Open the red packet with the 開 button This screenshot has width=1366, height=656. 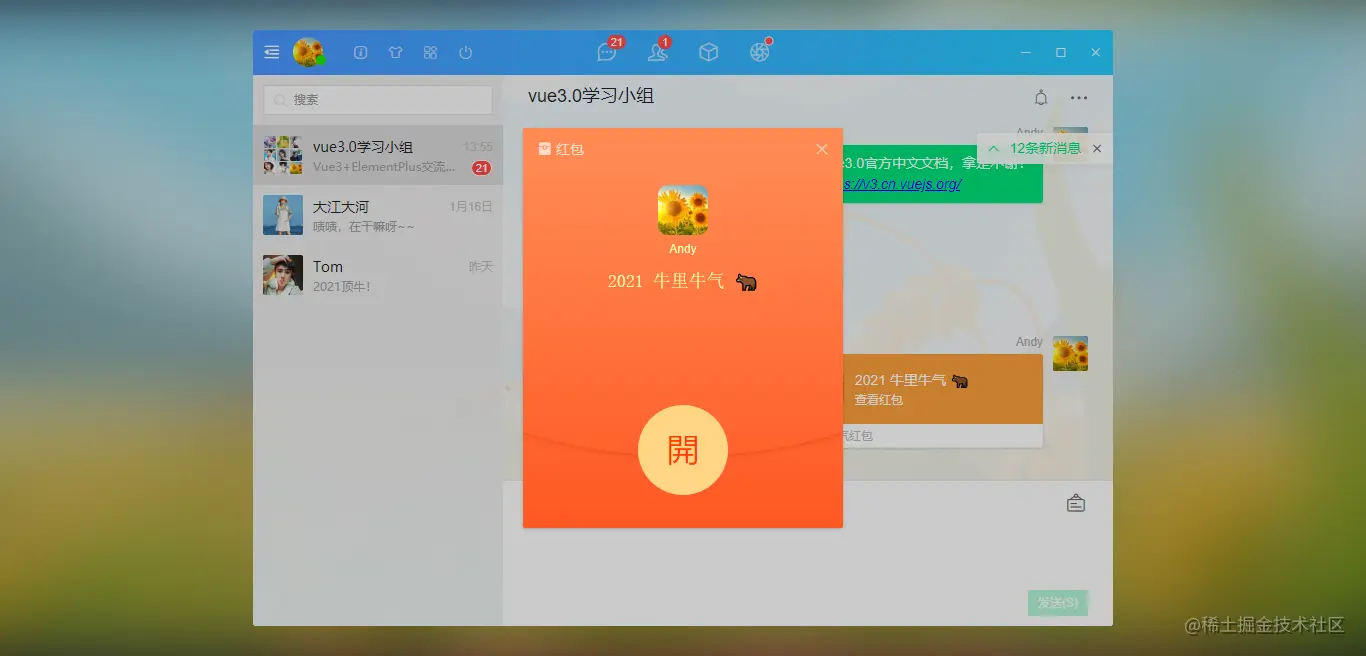pos(683,450)
